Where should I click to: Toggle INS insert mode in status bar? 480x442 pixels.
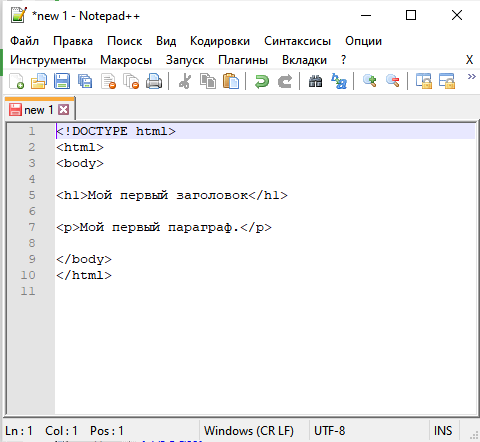(443, 431)
